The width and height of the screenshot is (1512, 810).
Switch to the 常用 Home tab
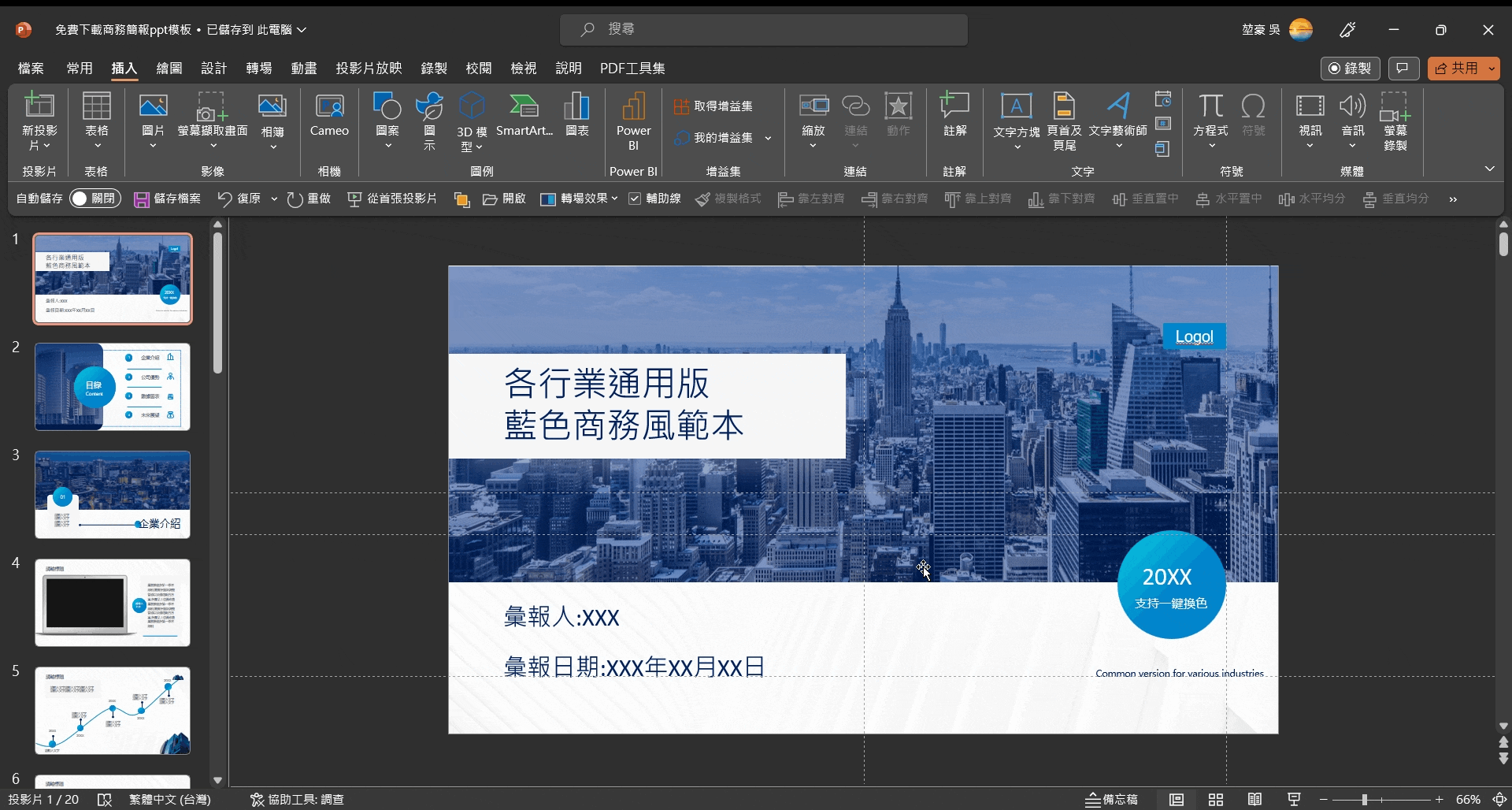click(x=80, y=69)
